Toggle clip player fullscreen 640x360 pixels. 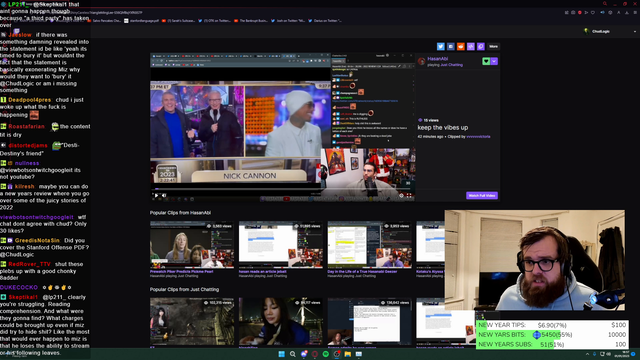pos(409,196)
